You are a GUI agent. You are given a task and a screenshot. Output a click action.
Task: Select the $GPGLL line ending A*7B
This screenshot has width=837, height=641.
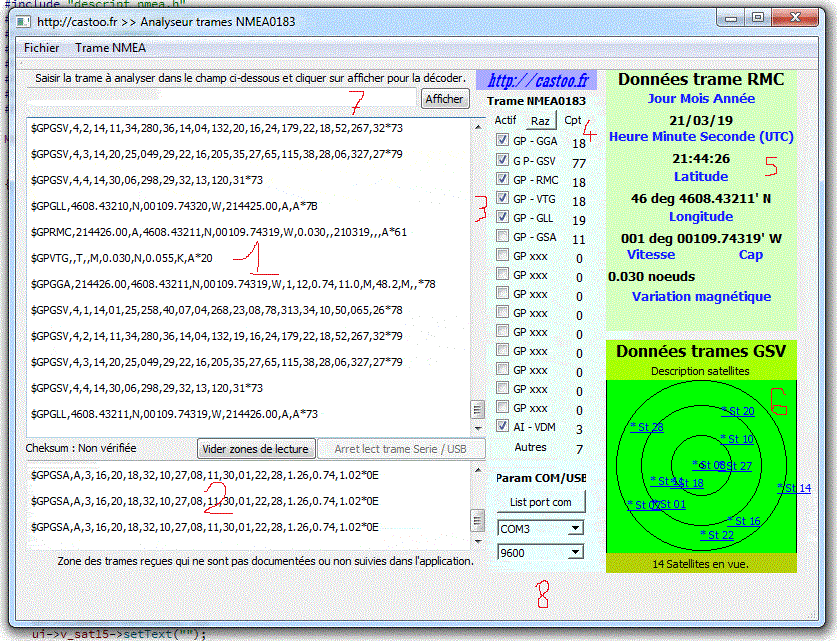click(174, 206)
